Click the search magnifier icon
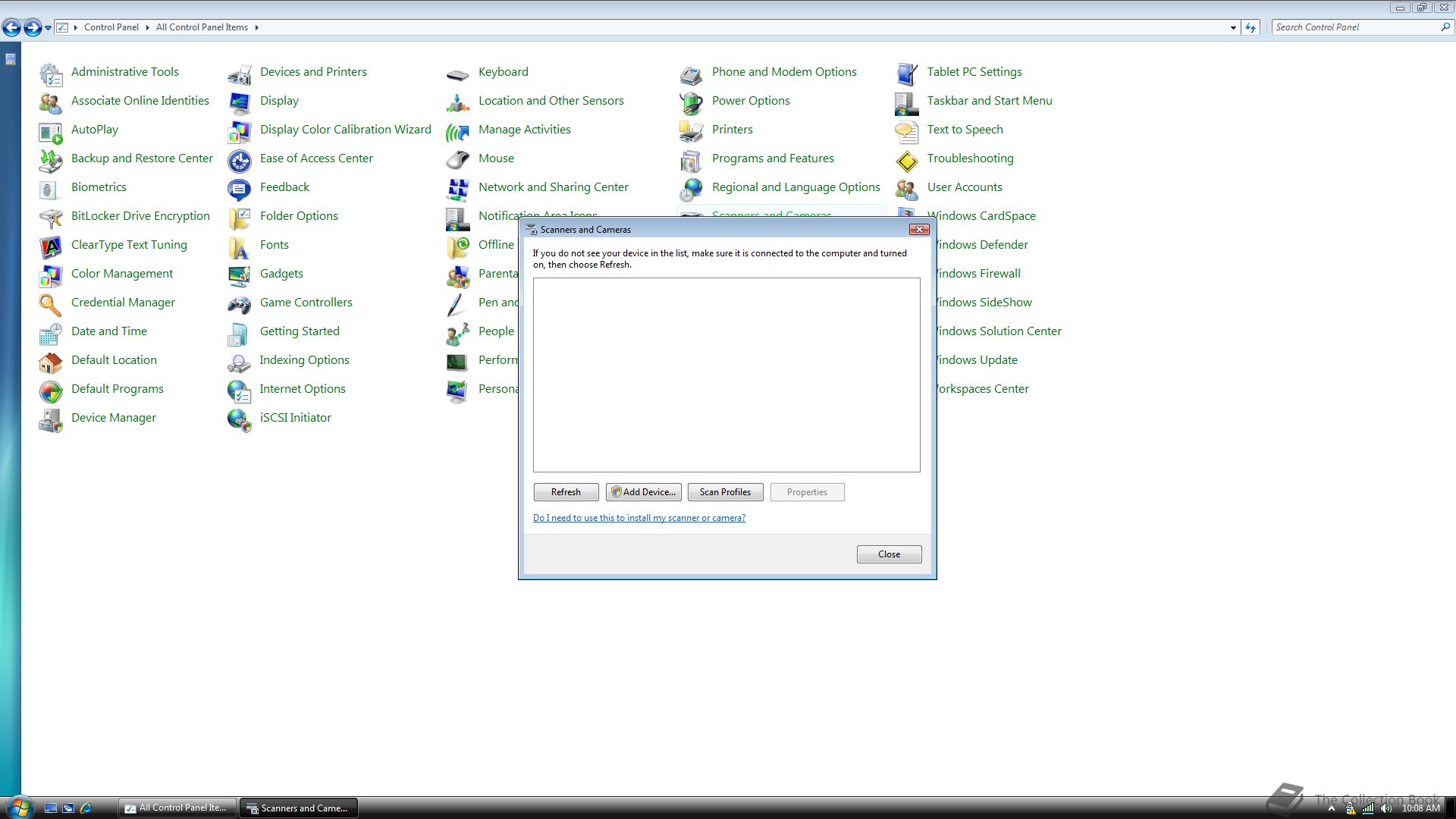The image size is (1456, 819). (1445, 27)
